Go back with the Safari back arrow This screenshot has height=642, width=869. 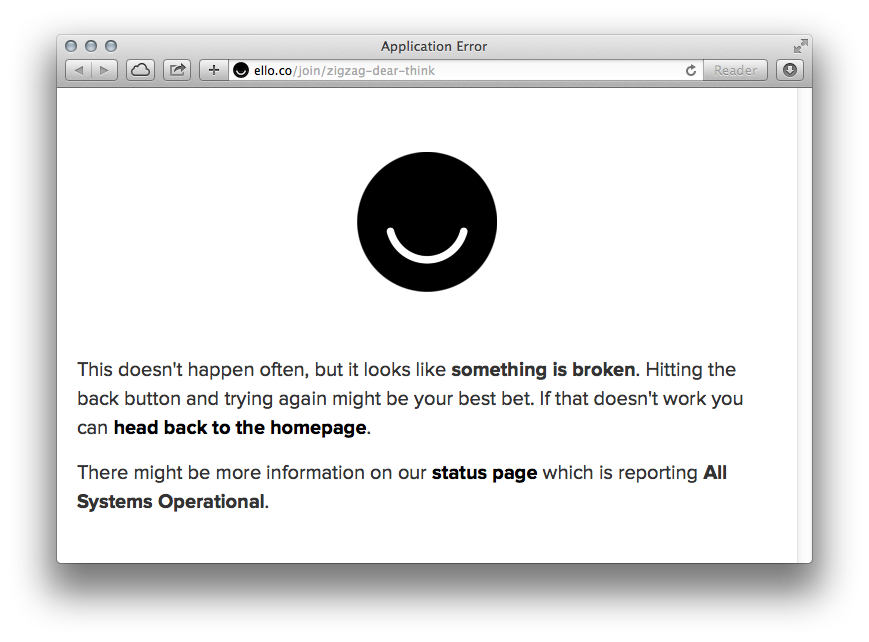(79, 70)
